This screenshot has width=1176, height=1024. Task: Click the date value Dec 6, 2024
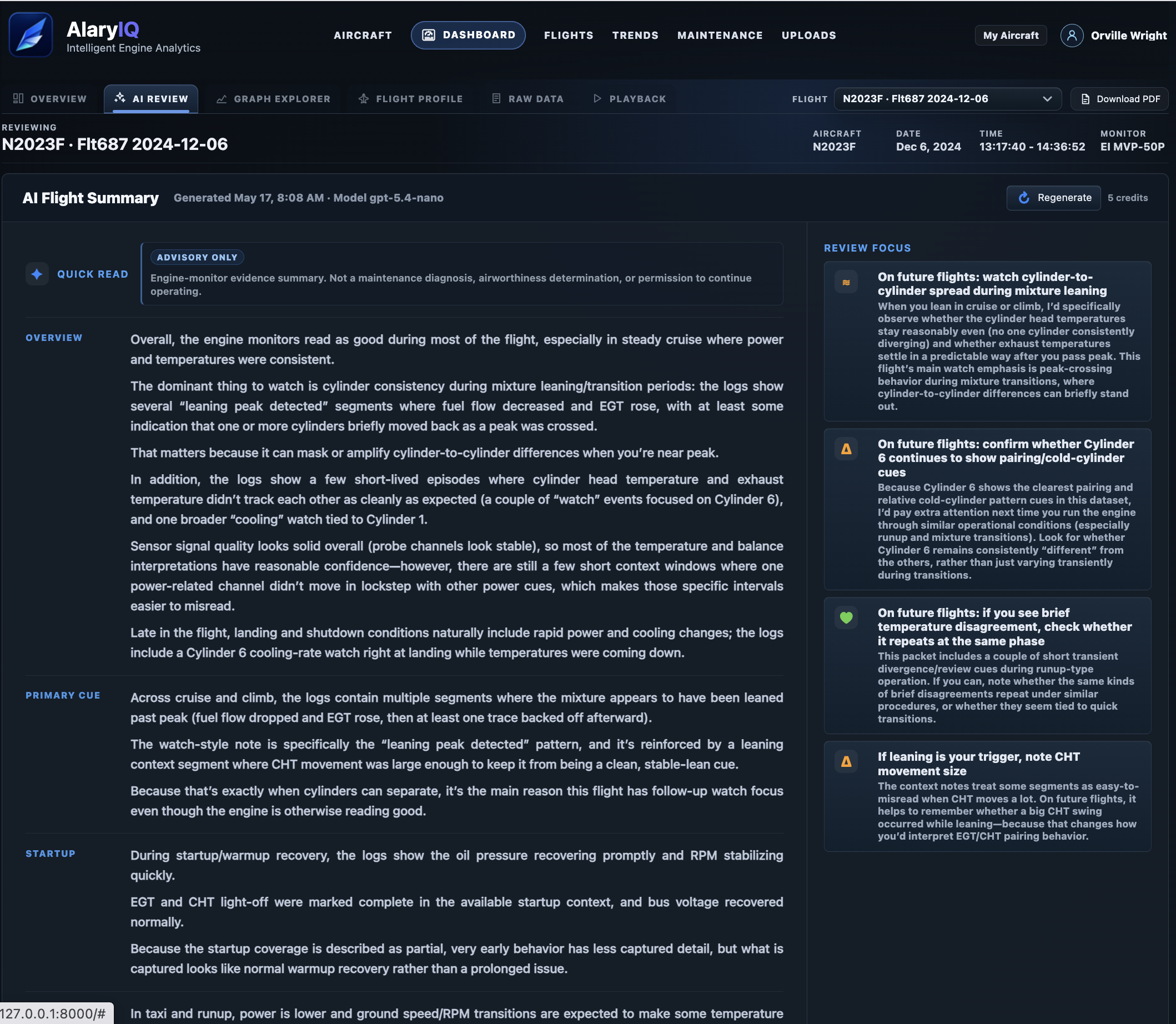point(928,147)
